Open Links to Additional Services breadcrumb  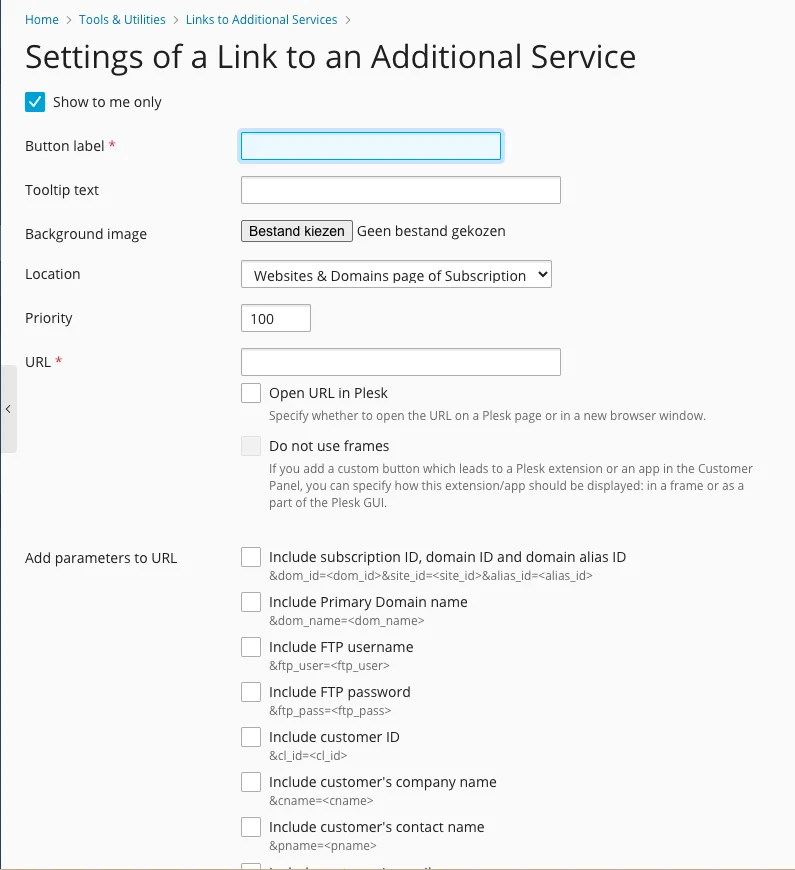click(x=261, y=19)
